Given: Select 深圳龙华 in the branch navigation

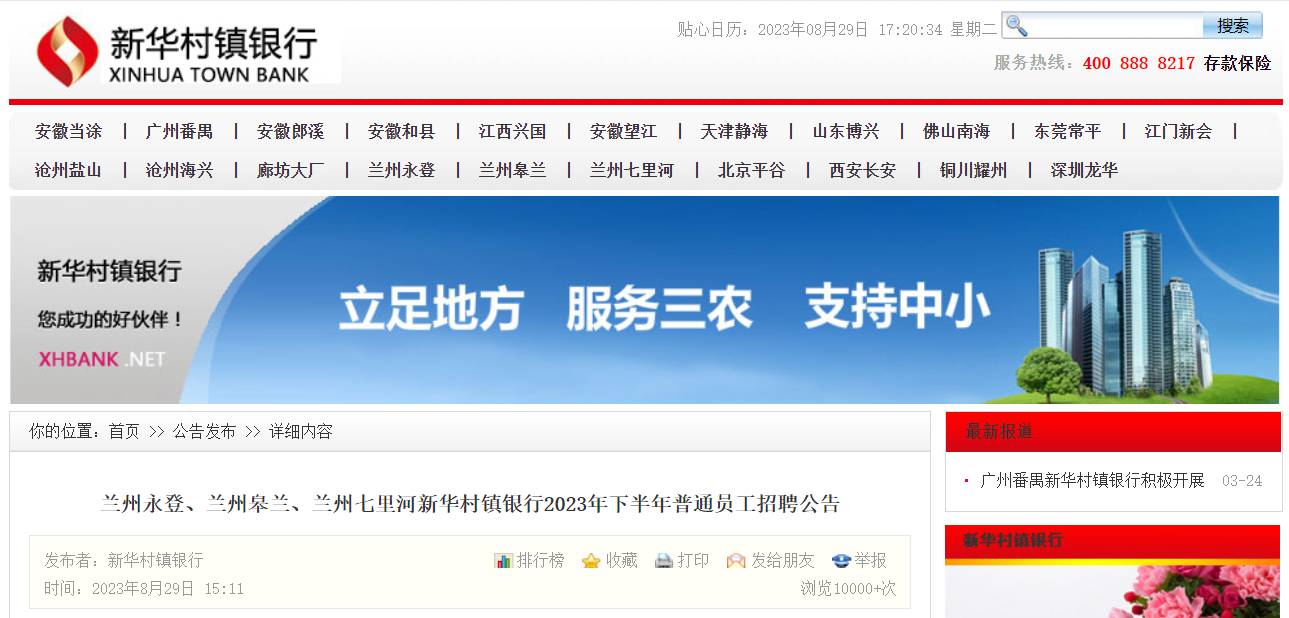Looking at the screenshot, I should point(1084,170).
